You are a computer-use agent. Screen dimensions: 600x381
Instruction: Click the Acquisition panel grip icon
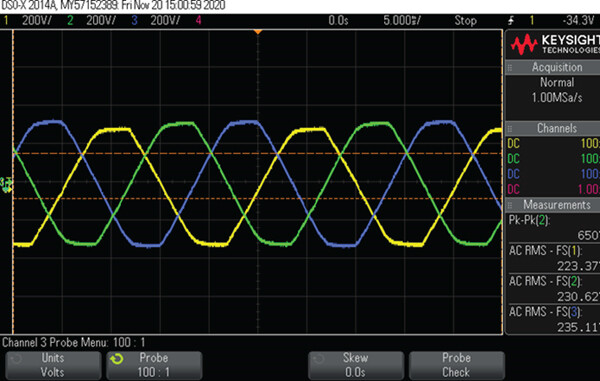point(510,68)
